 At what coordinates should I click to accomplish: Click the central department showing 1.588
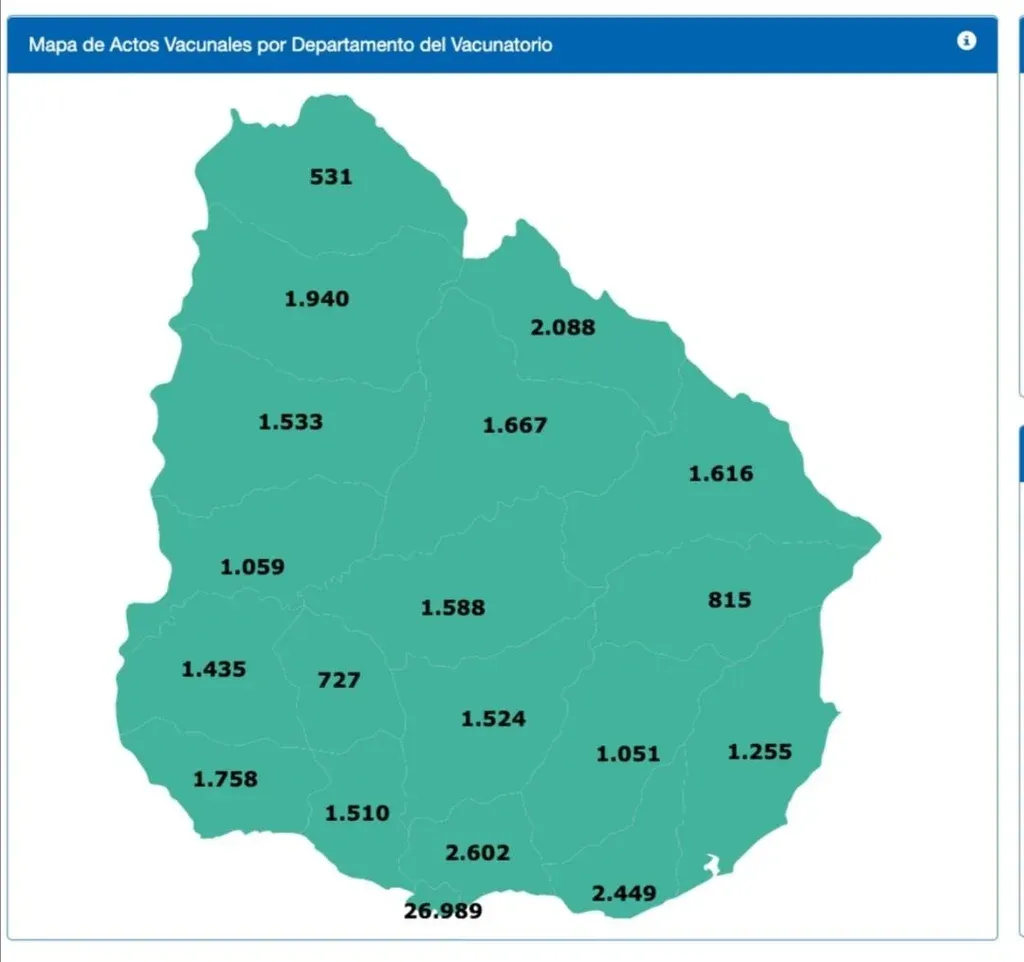[x=453, y=607]
